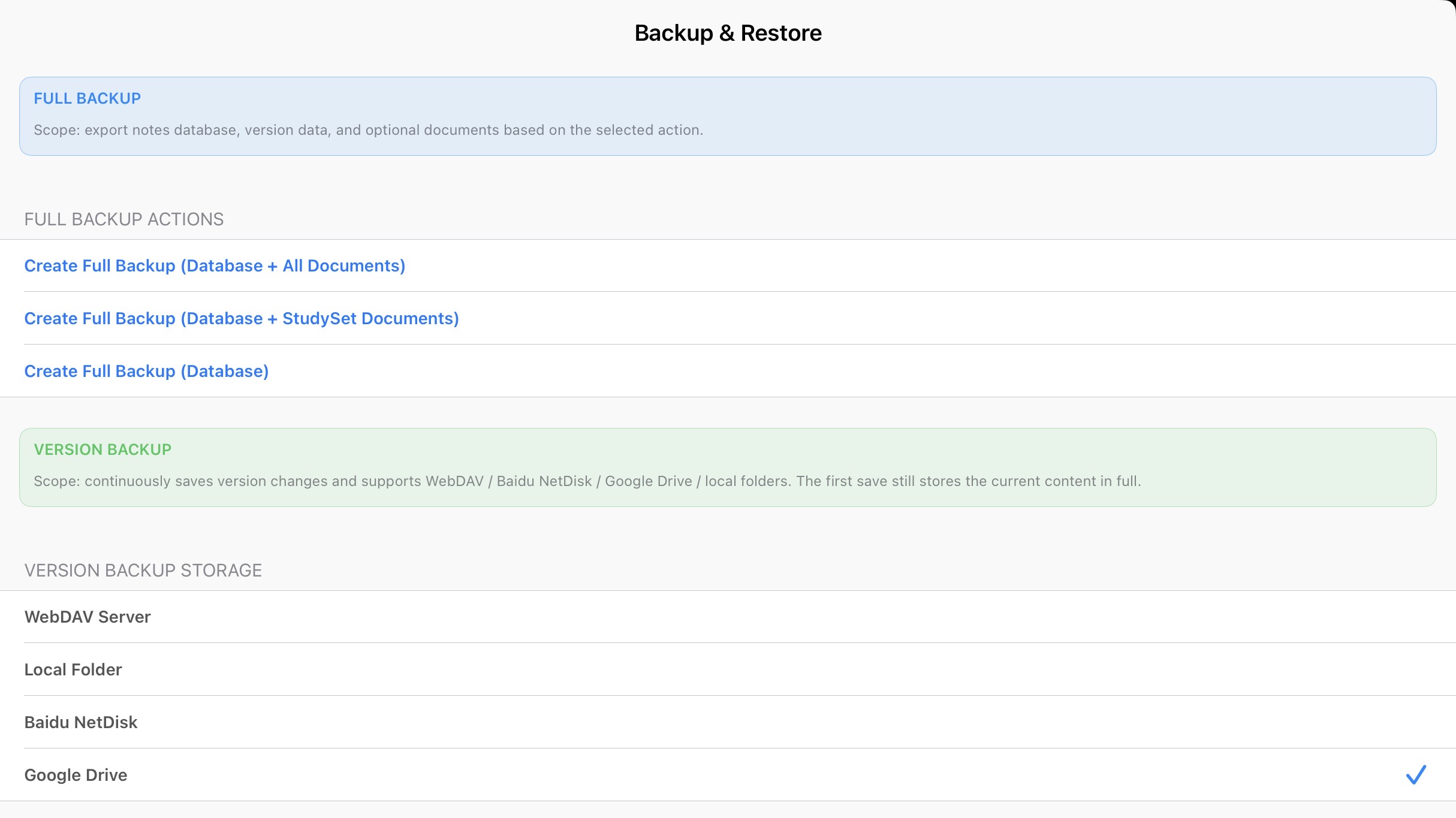Click the FULL BACKUP ACTIONS section header

tap(124, 219)
